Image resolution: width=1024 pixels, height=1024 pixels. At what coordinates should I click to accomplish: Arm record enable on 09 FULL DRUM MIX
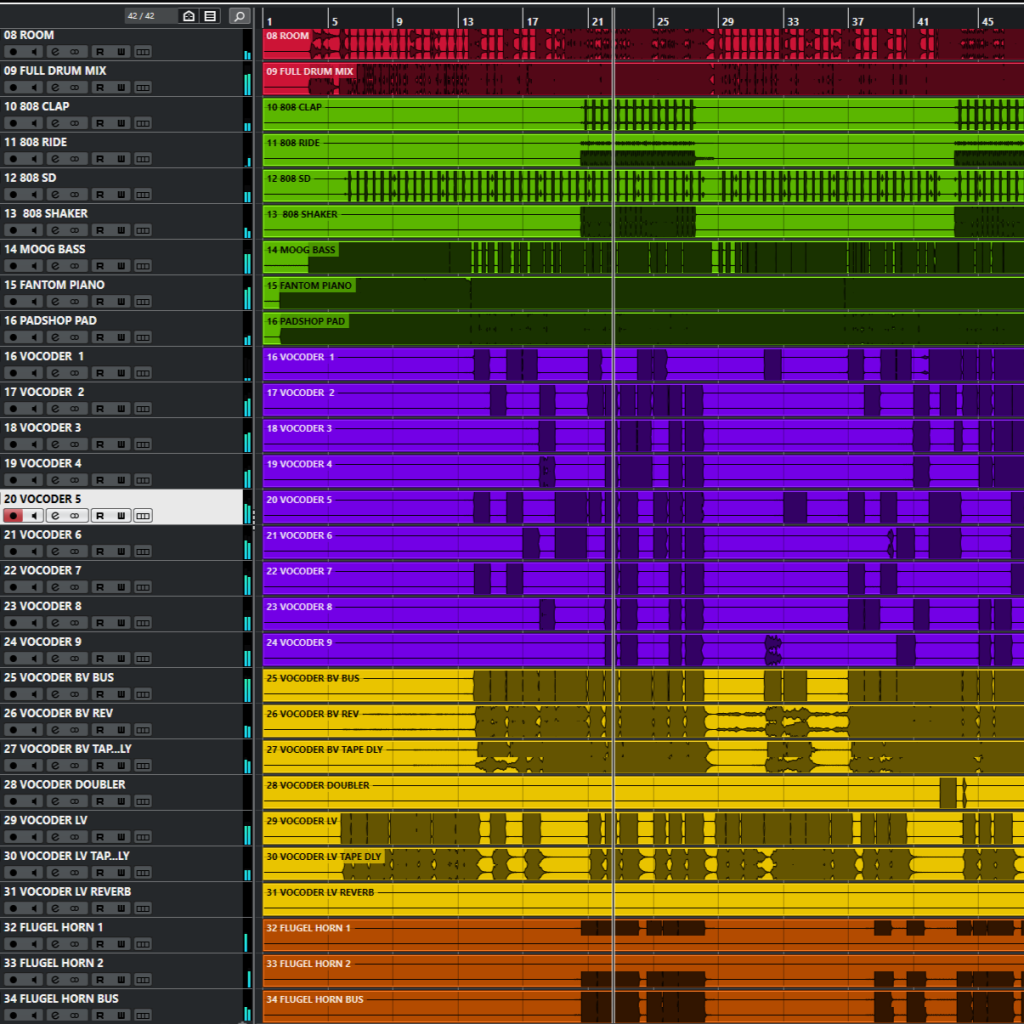coord(12,87)
